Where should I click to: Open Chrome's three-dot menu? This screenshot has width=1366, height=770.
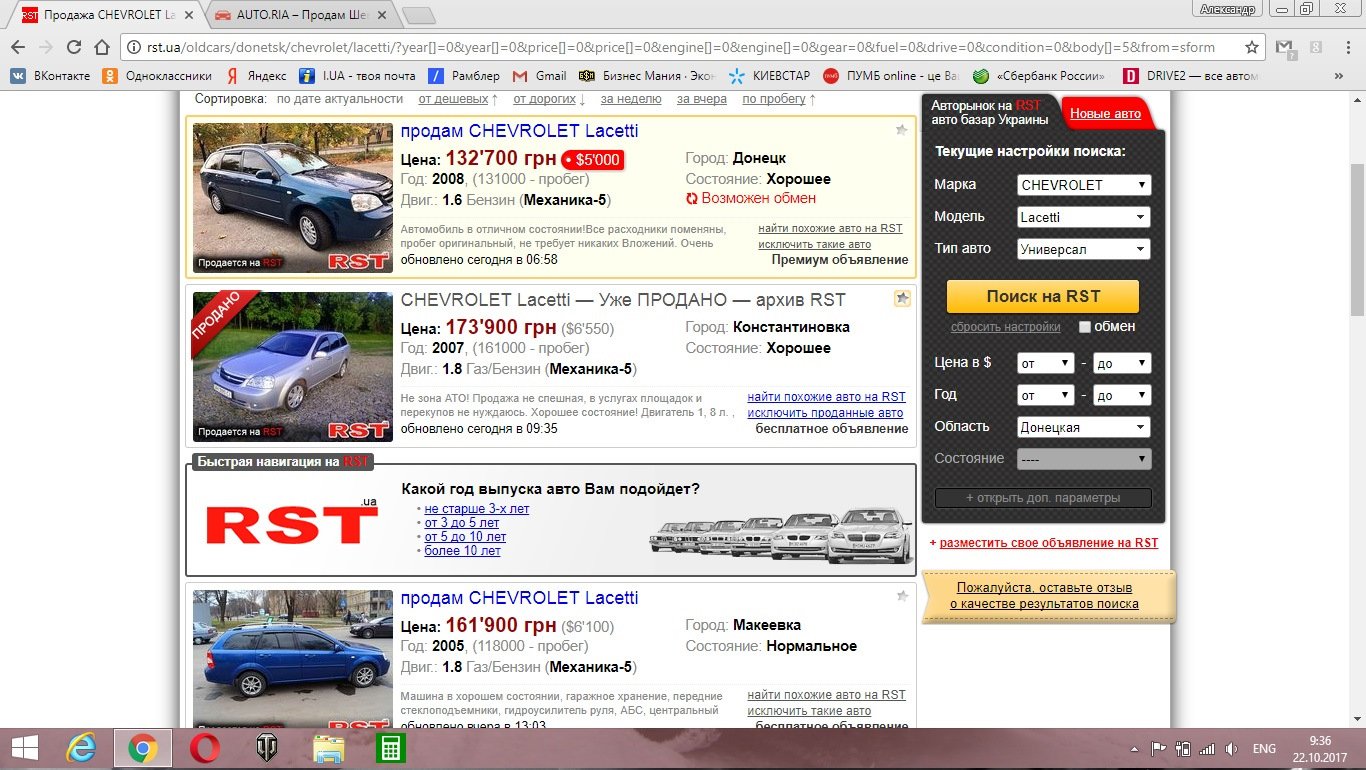point(1349,47)
